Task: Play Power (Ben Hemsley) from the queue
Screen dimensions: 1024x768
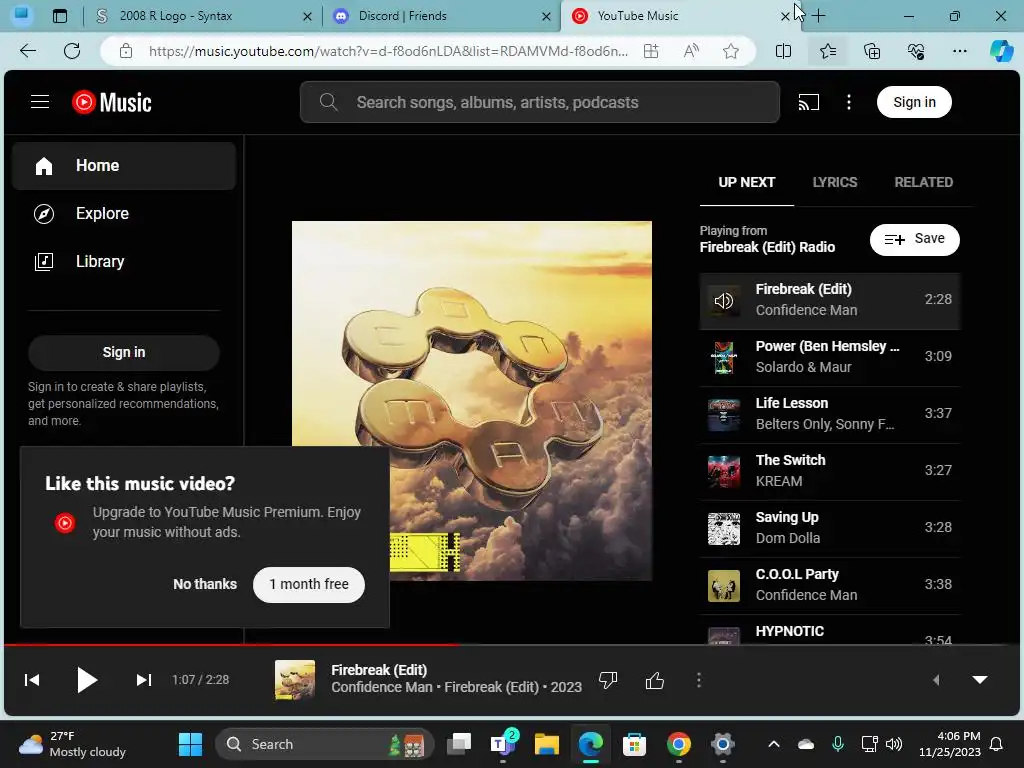Action: pos(829,357)
